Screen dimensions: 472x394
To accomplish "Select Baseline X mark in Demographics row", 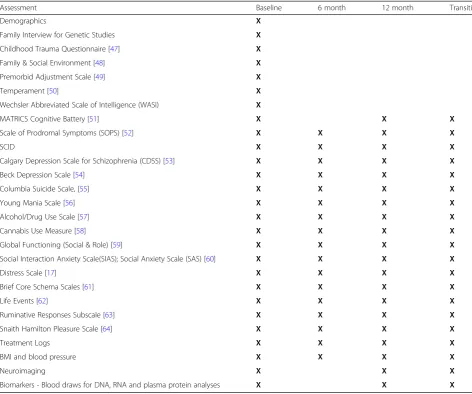I will [258, 21].
